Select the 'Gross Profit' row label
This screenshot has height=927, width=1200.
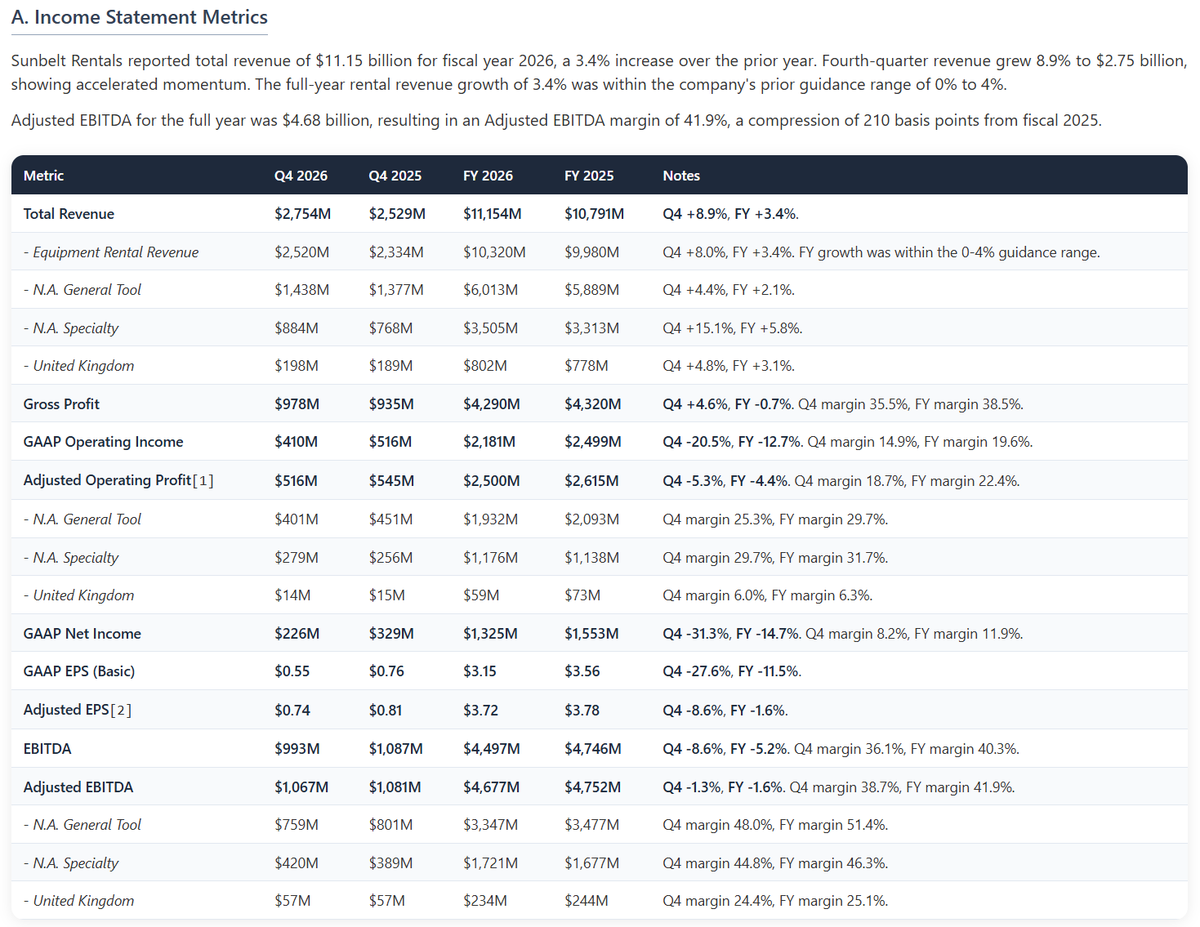pos(62,404)
